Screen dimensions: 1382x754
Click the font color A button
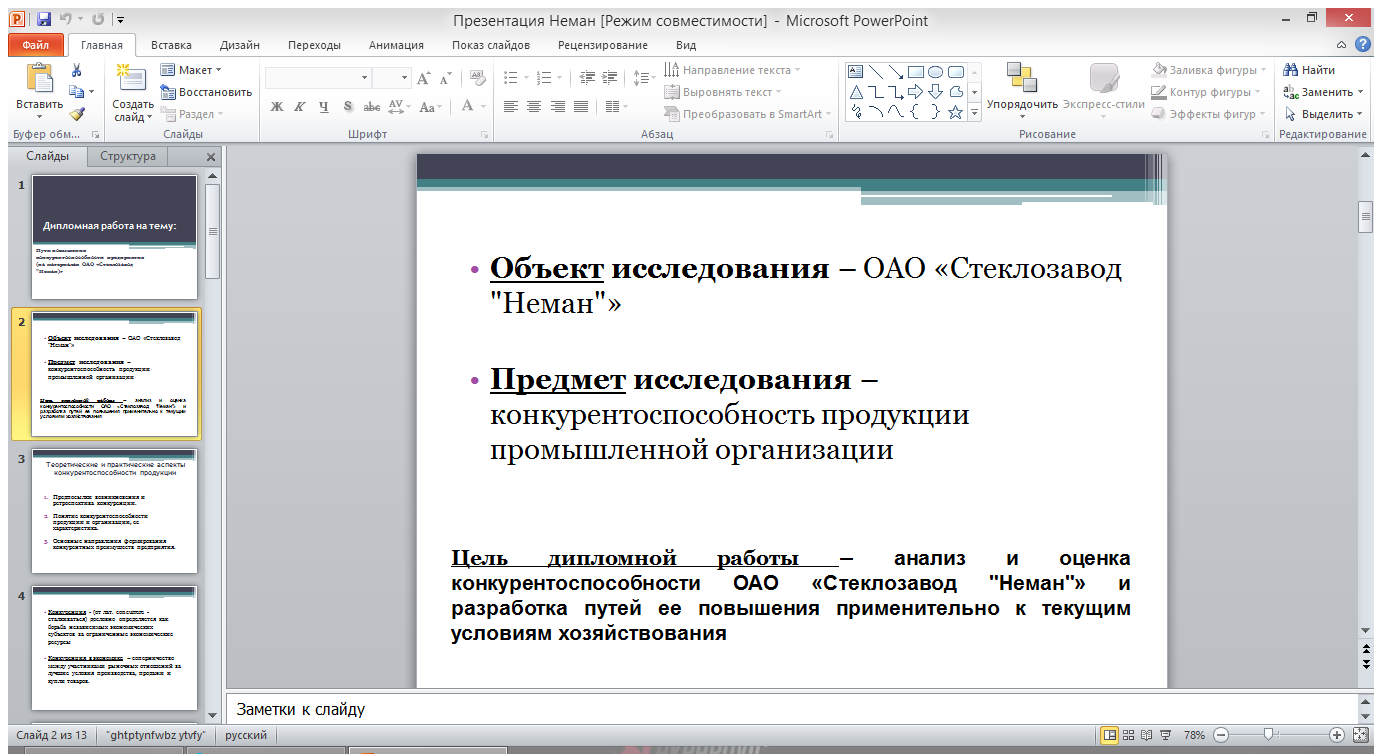pyautogui.click(x=467, y=107)
